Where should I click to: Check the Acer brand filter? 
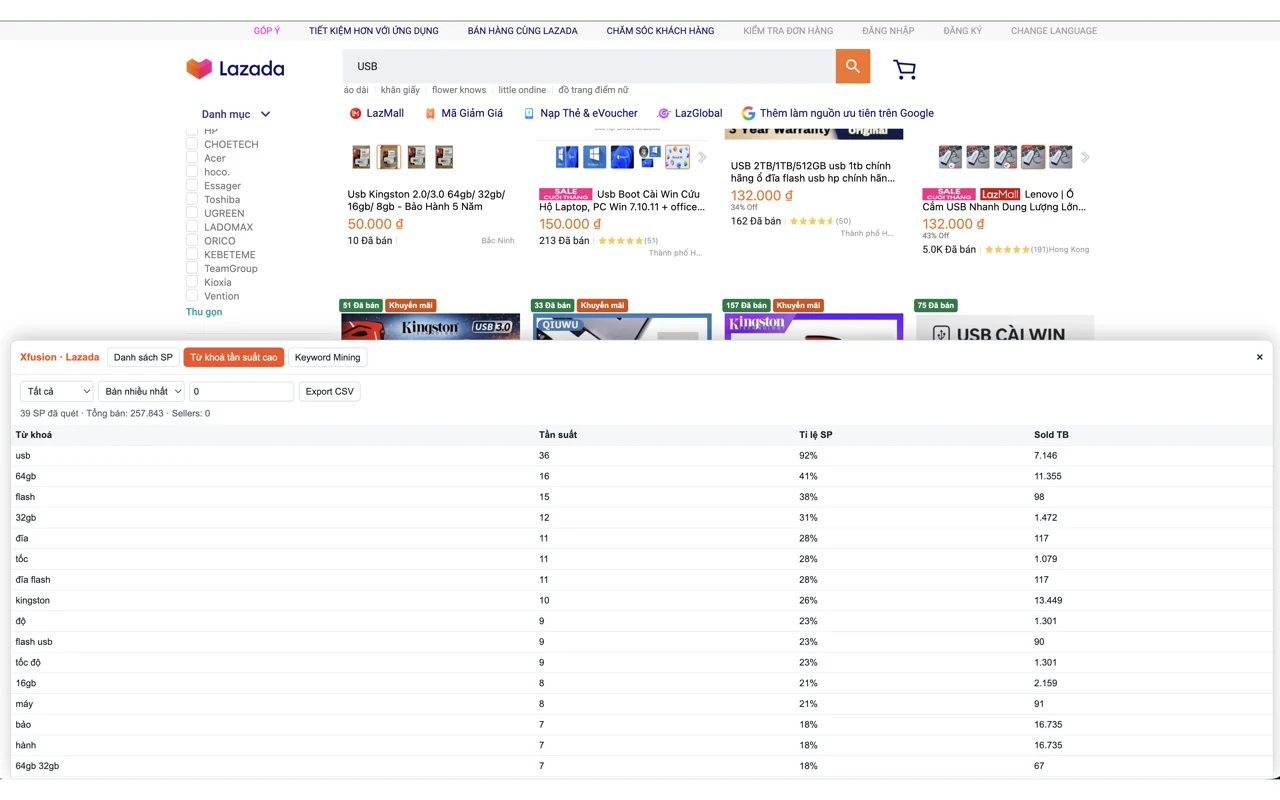coord(192,158)
